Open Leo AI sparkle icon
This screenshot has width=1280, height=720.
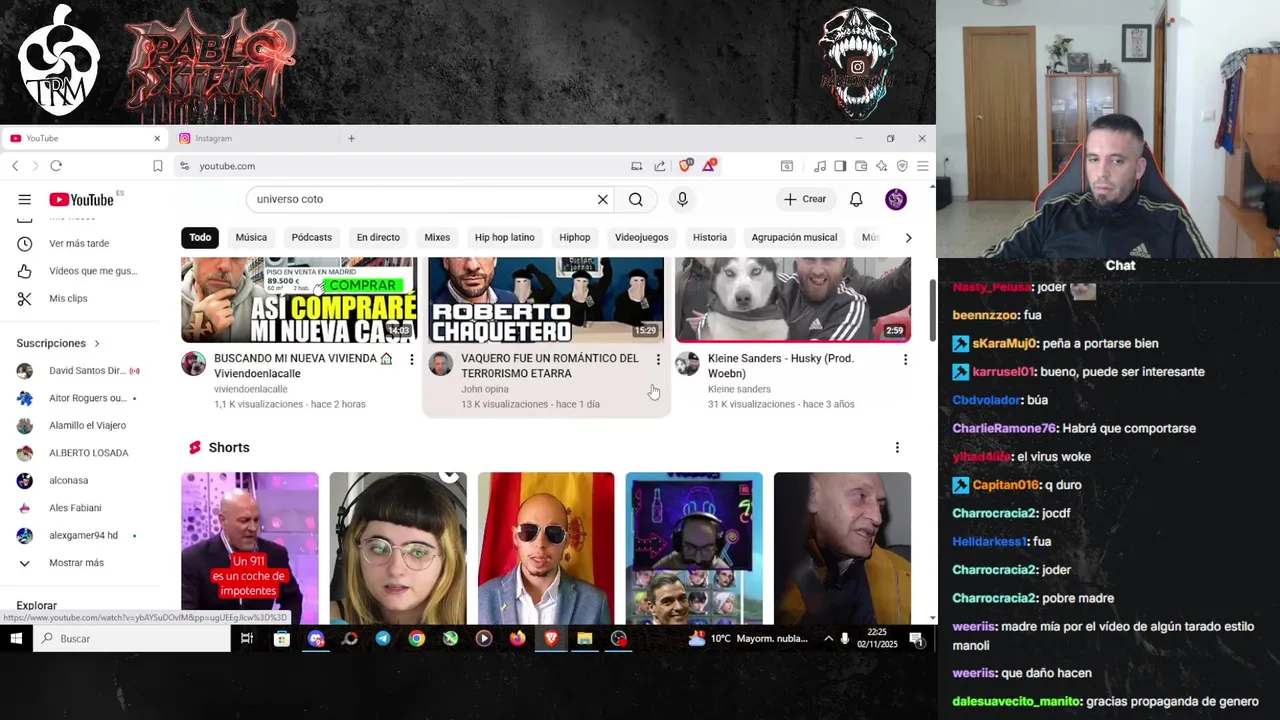tap(881, 166)
